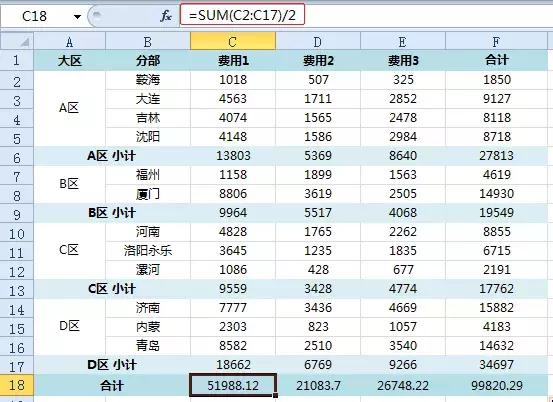This screenshot has width=553, height=402.
Task: Click the cell 福州
Action: pos(148,175)
